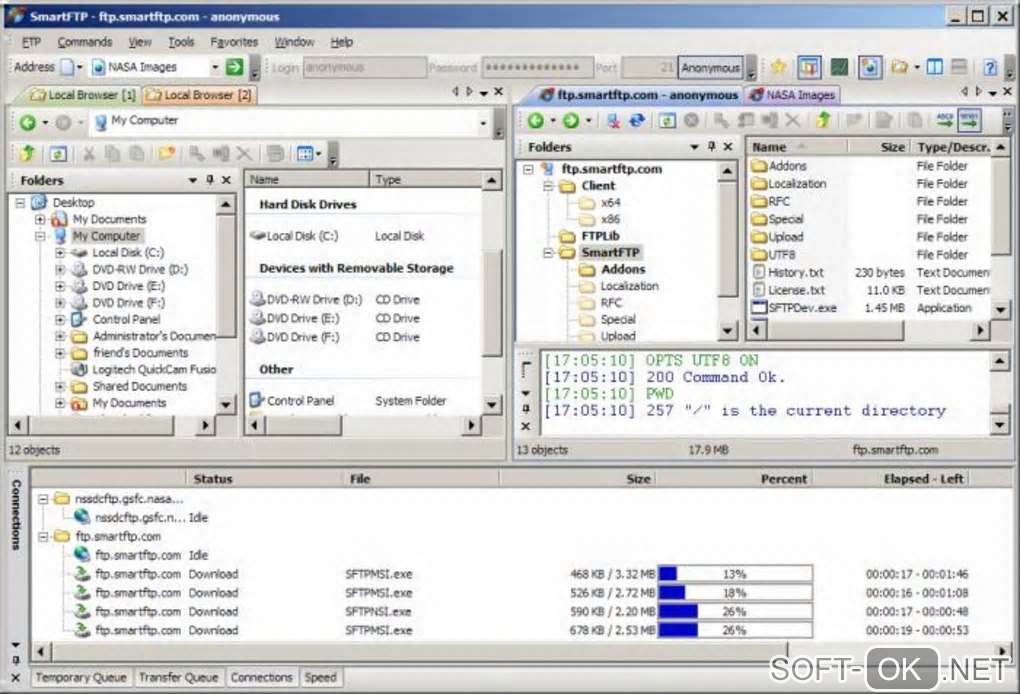
Task: Open remote Back button history dropdown
Action: click(552, 121)
